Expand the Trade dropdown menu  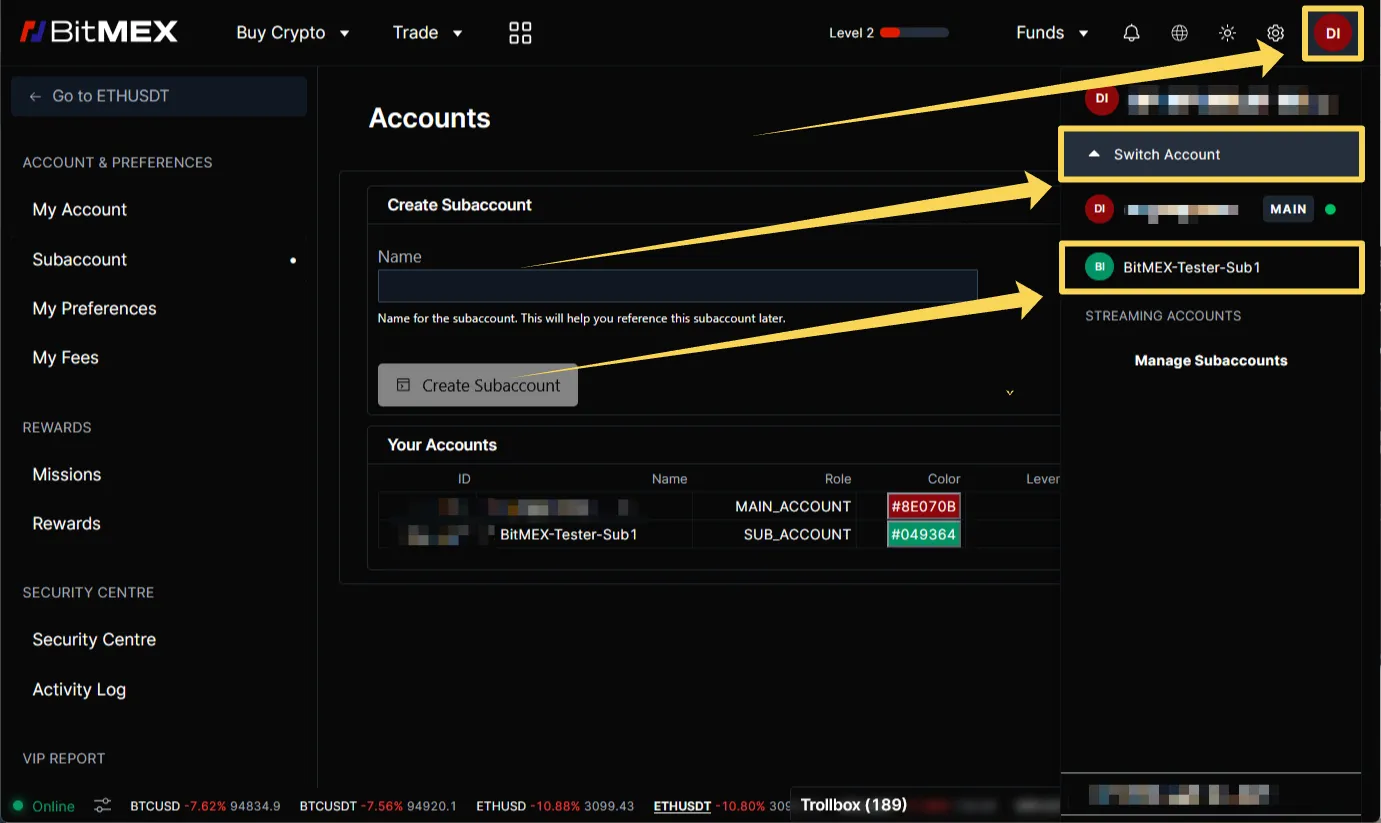click(x=428, y=33)
